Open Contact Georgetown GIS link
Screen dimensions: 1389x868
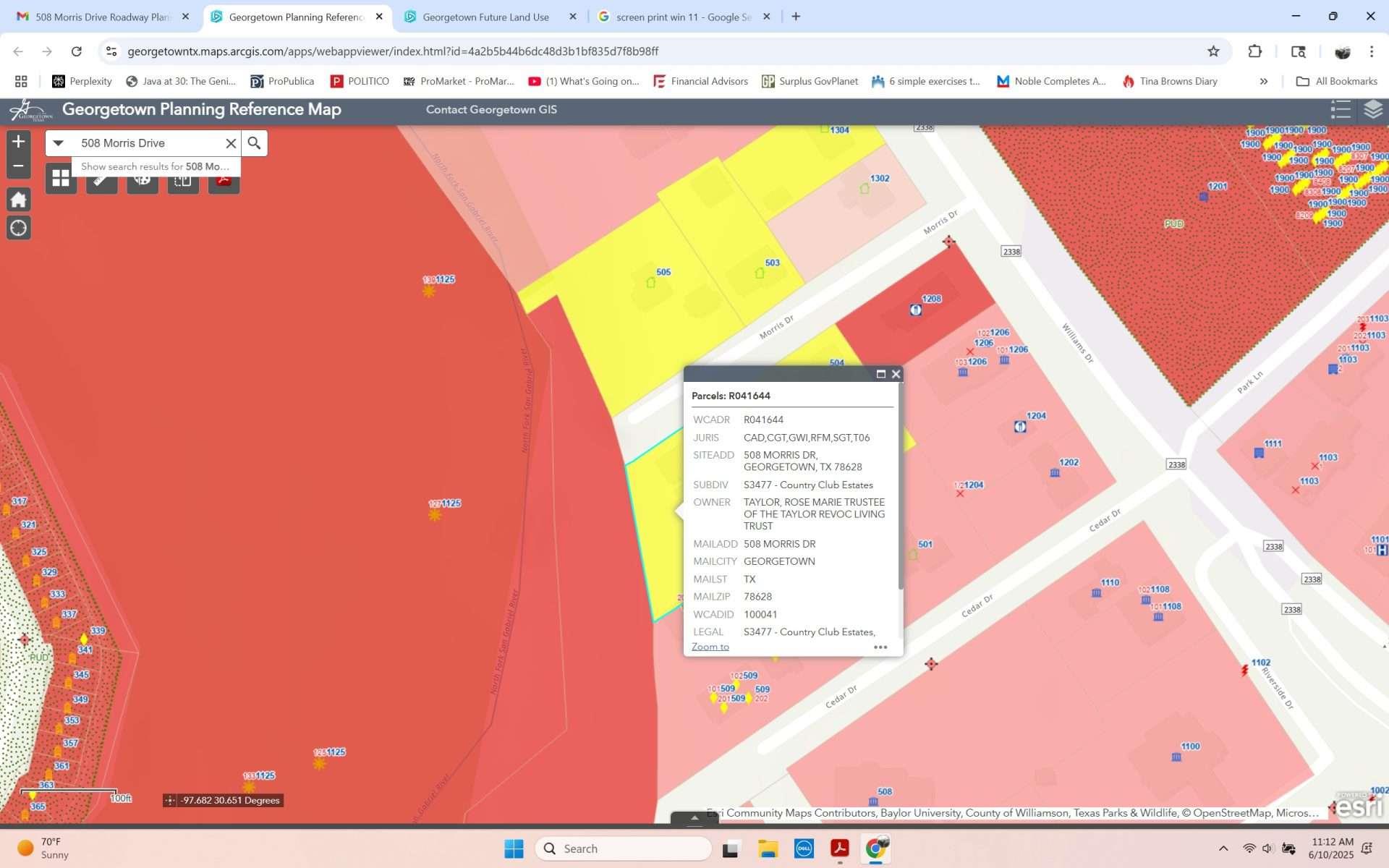(x=491, y=110)
